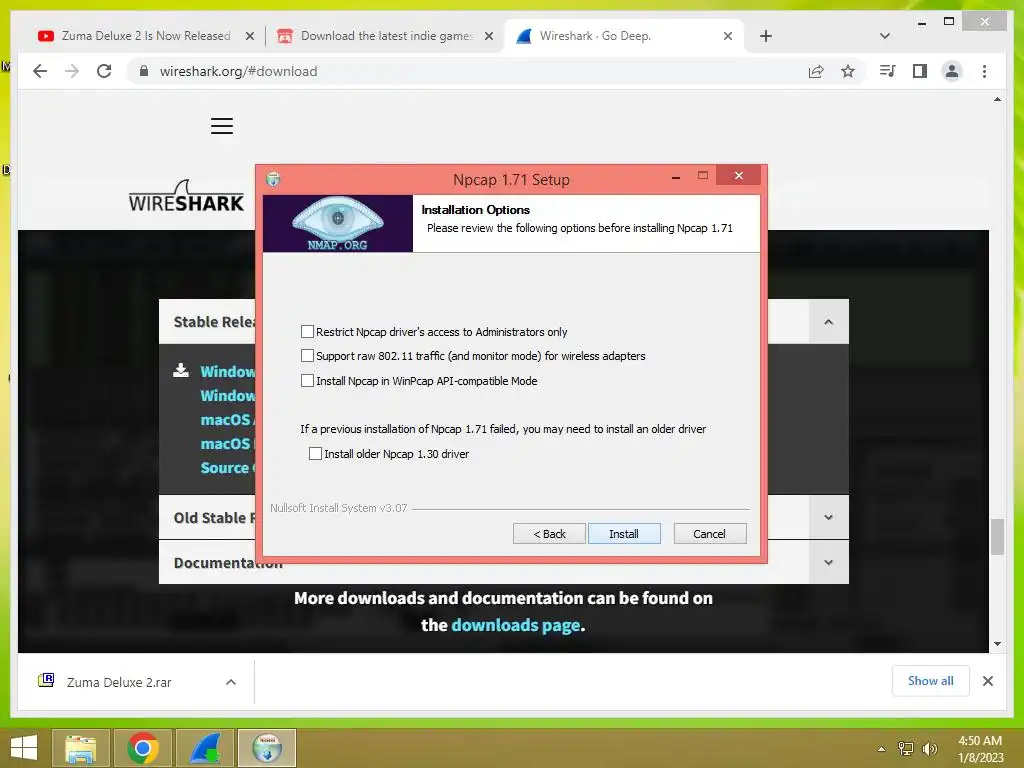This screenshot has height=768, width=1024.
Task: Click the Wireshark logo
Action: (186, 196)
